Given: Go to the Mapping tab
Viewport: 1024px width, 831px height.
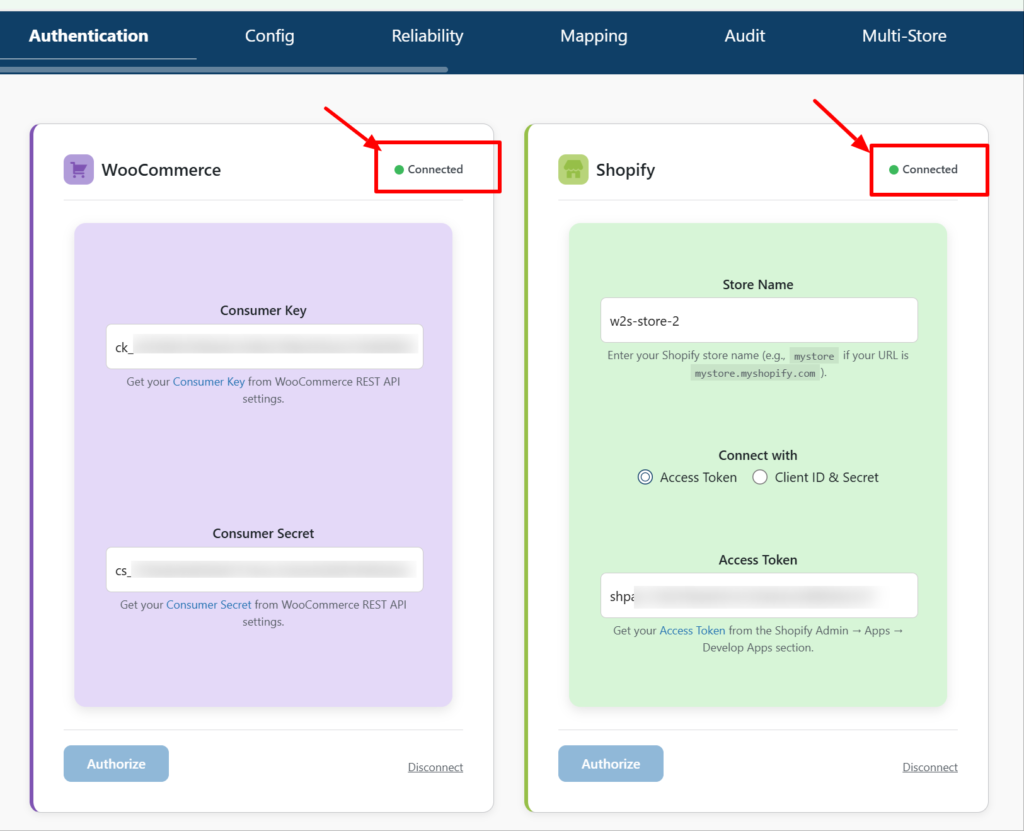Looking at the screenshot, I should [594, 36].
